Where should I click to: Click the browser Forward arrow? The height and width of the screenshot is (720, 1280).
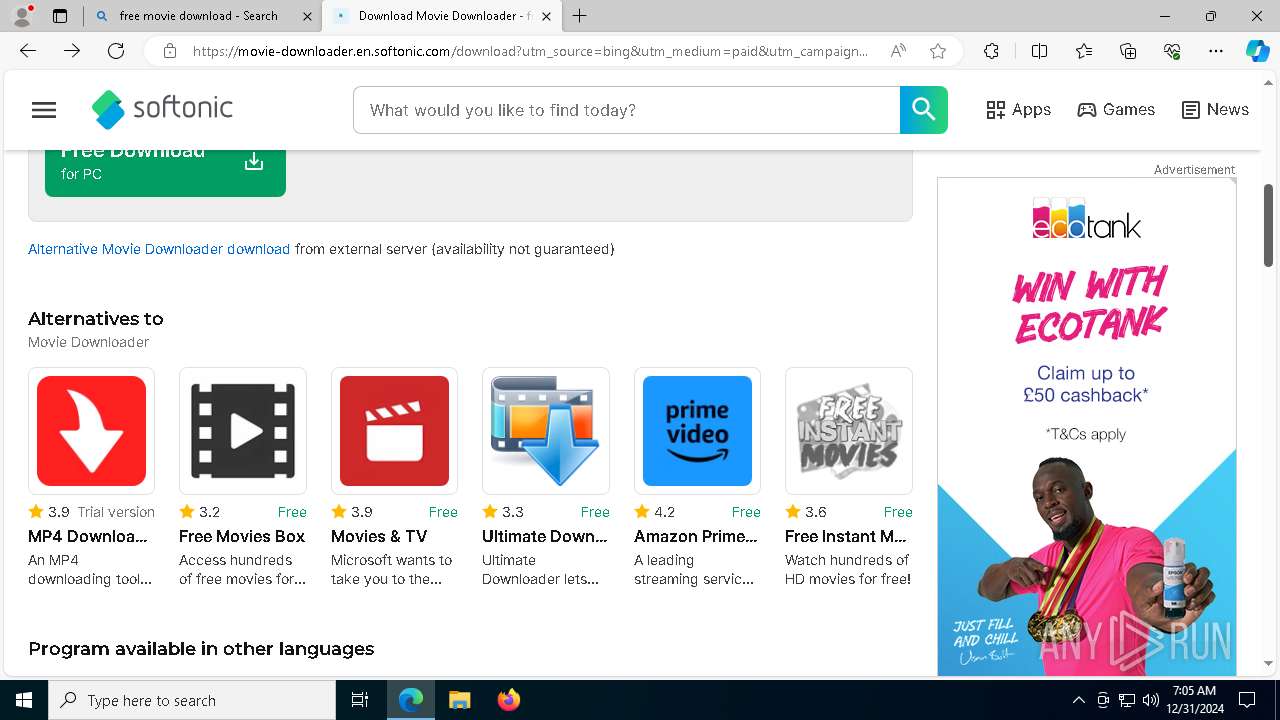click(x=72, y=51)
